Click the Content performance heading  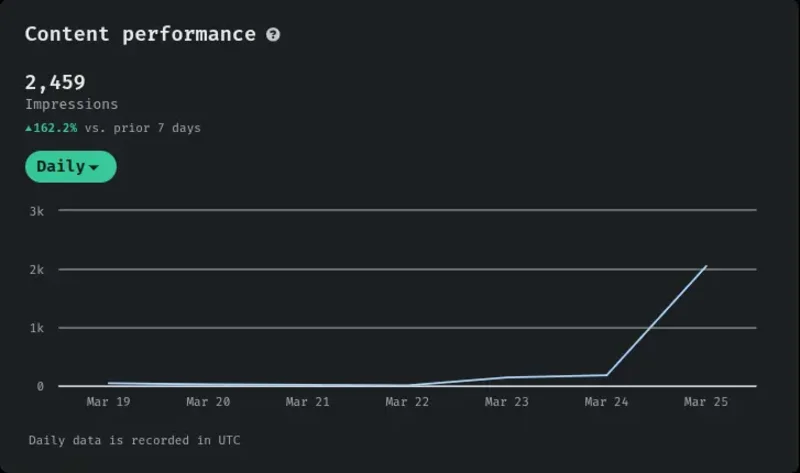click(x=140, y=34)
